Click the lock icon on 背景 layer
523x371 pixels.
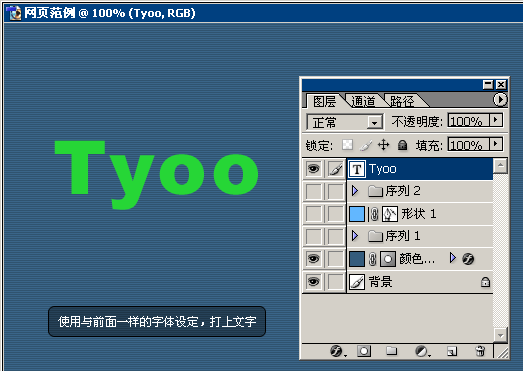click(x=485, y=282)
